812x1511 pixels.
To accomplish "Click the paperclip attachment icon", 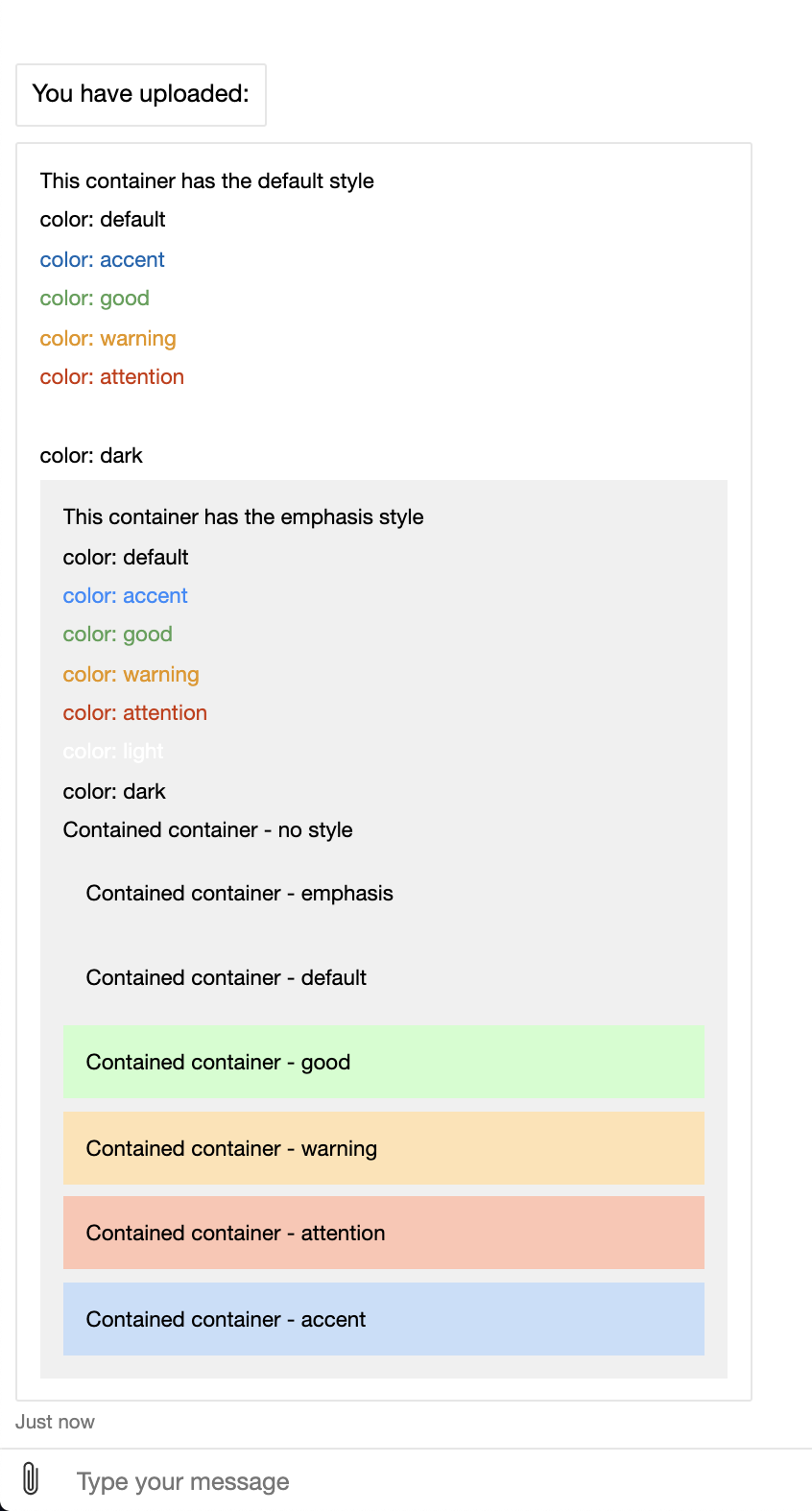I will [x=33, y=1480].
